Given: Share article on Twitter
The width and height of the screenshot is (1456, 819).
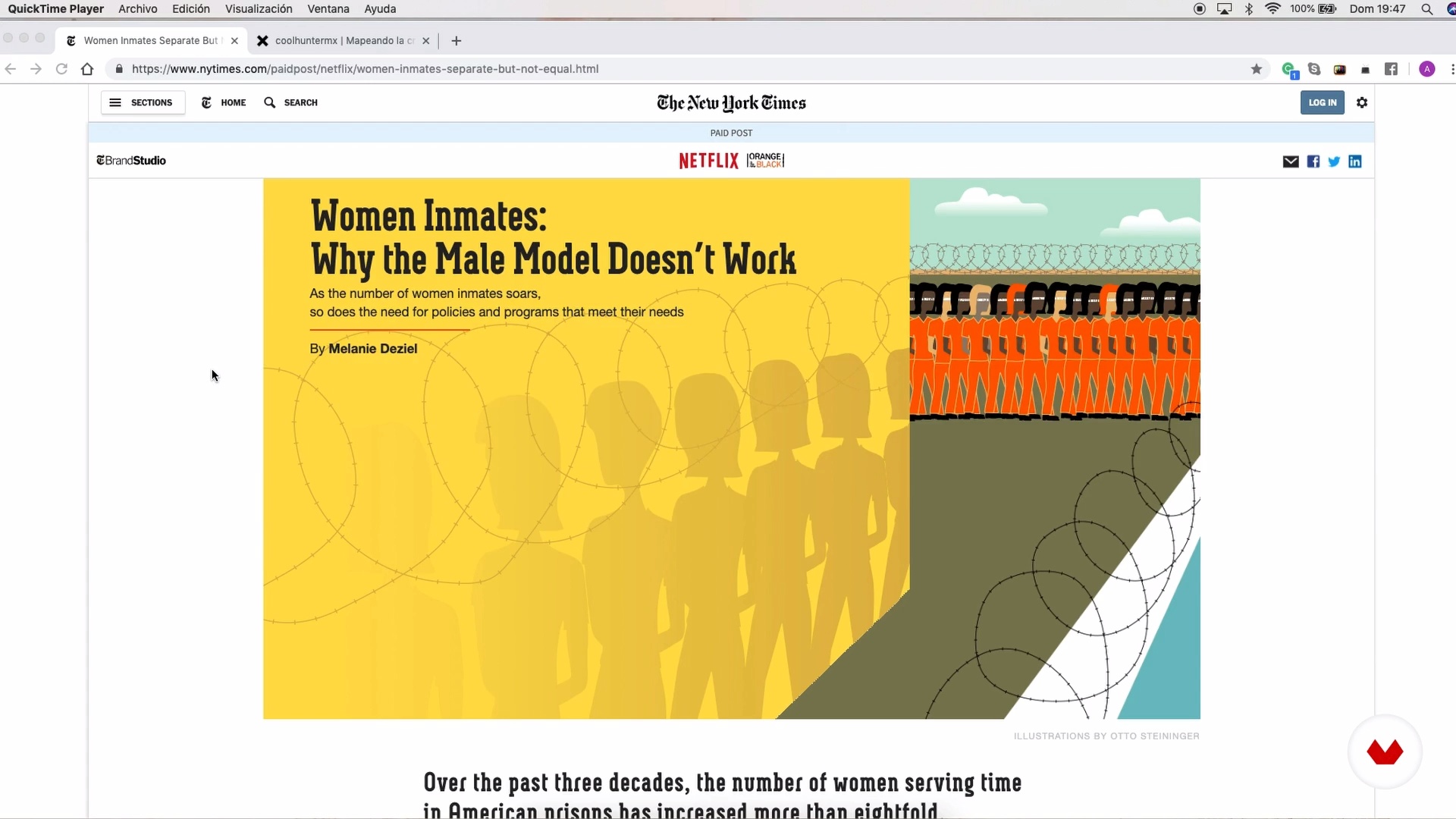Looking at the screenshot, I should [x=1334, y=162].
